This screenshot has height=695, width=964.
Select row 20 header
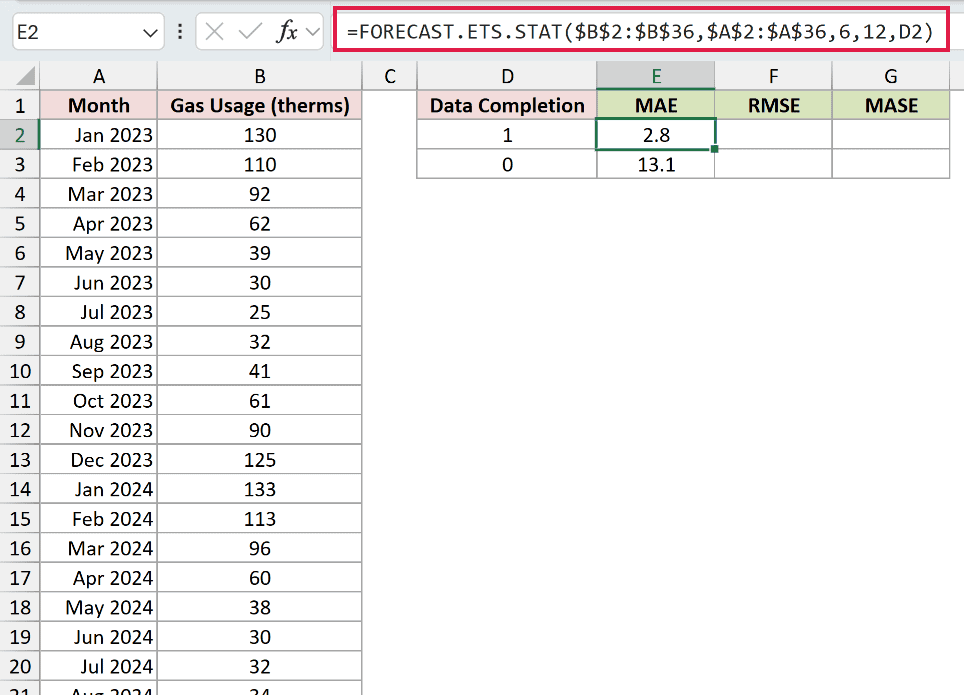click(20, 666)
